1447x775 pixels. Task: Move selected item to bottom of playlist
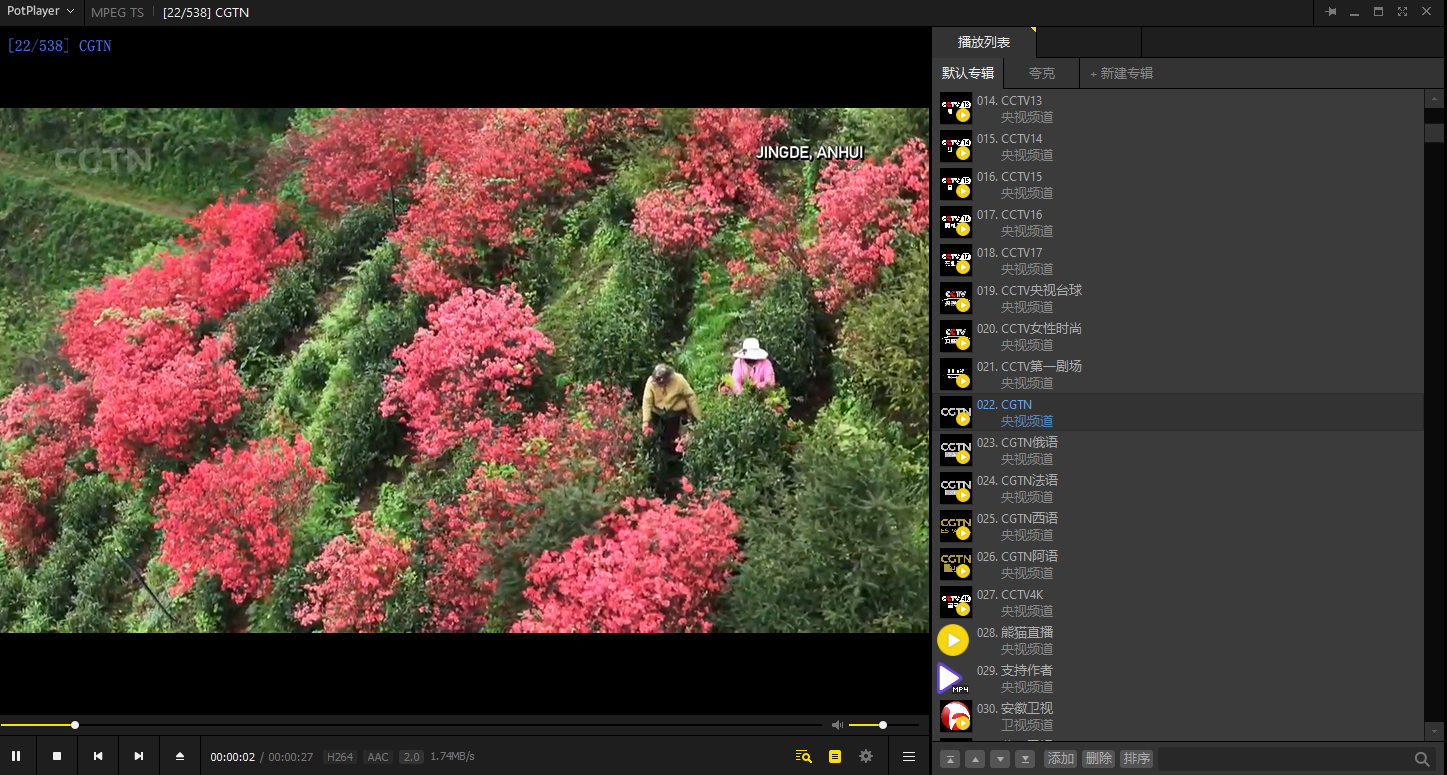click(x=1025, y=759)
